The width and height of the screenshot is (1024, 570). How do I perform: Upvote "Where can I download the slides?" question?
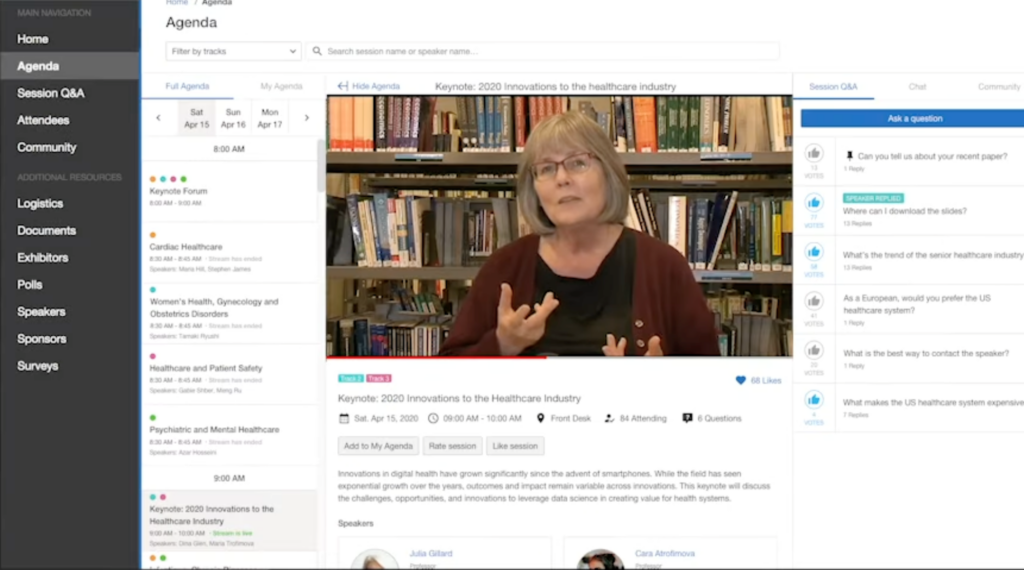(x=814, y=202)
